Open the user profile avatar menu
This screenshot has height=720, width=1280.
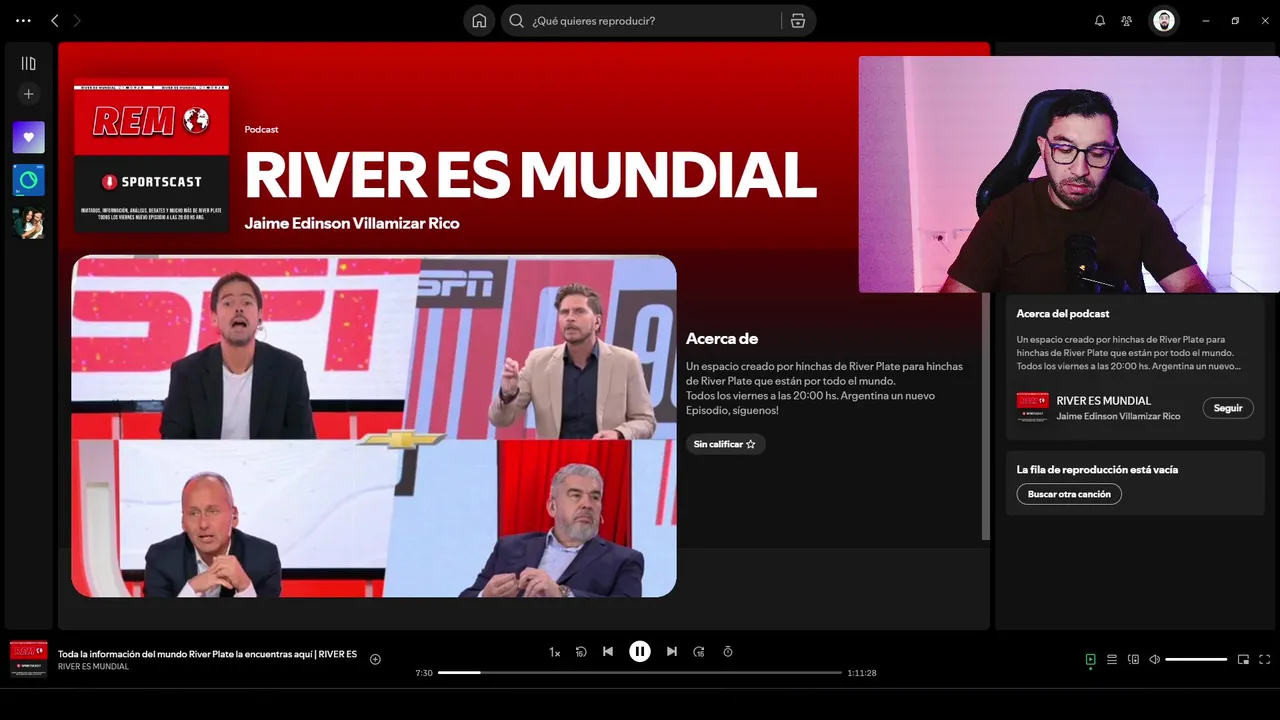(1163, 20)
